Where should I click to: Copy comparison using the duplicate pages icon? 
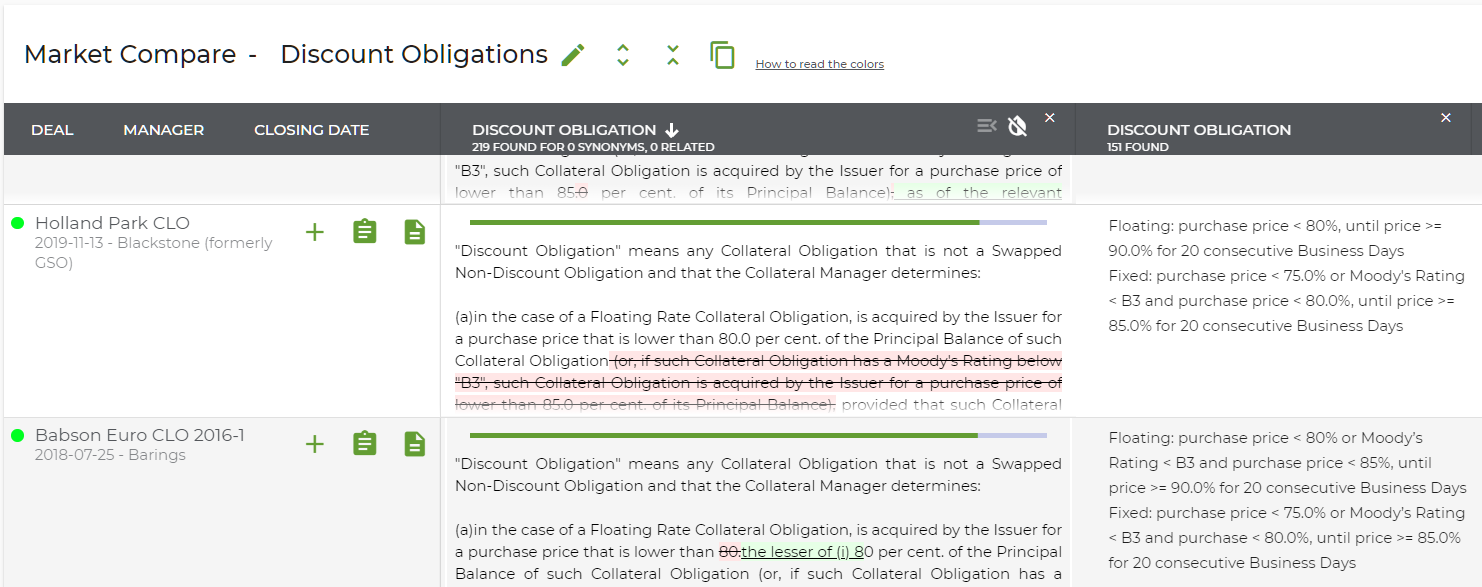[722, 55]
